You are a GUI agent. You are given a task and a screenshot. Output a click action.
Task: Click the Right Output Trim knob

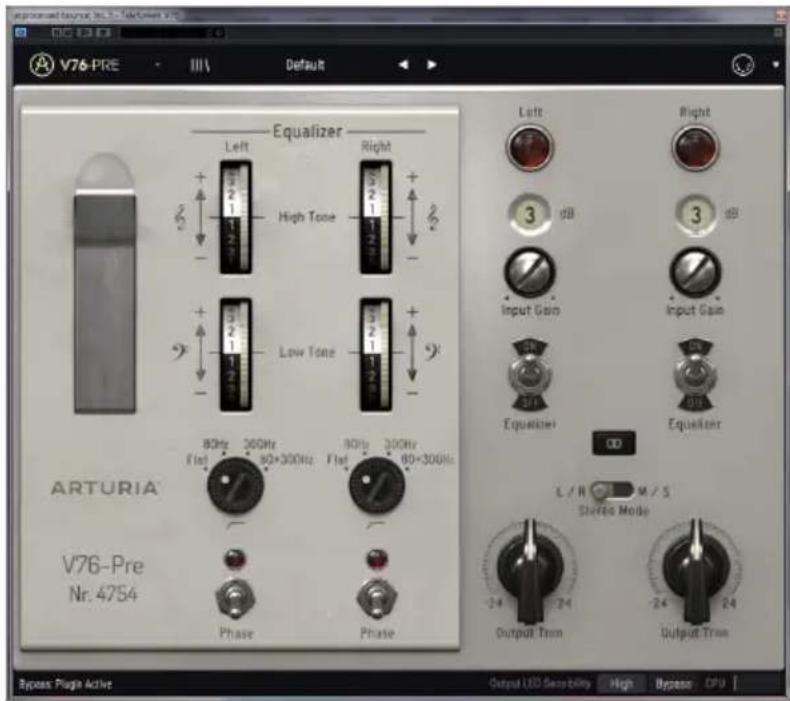click(695, 569)
